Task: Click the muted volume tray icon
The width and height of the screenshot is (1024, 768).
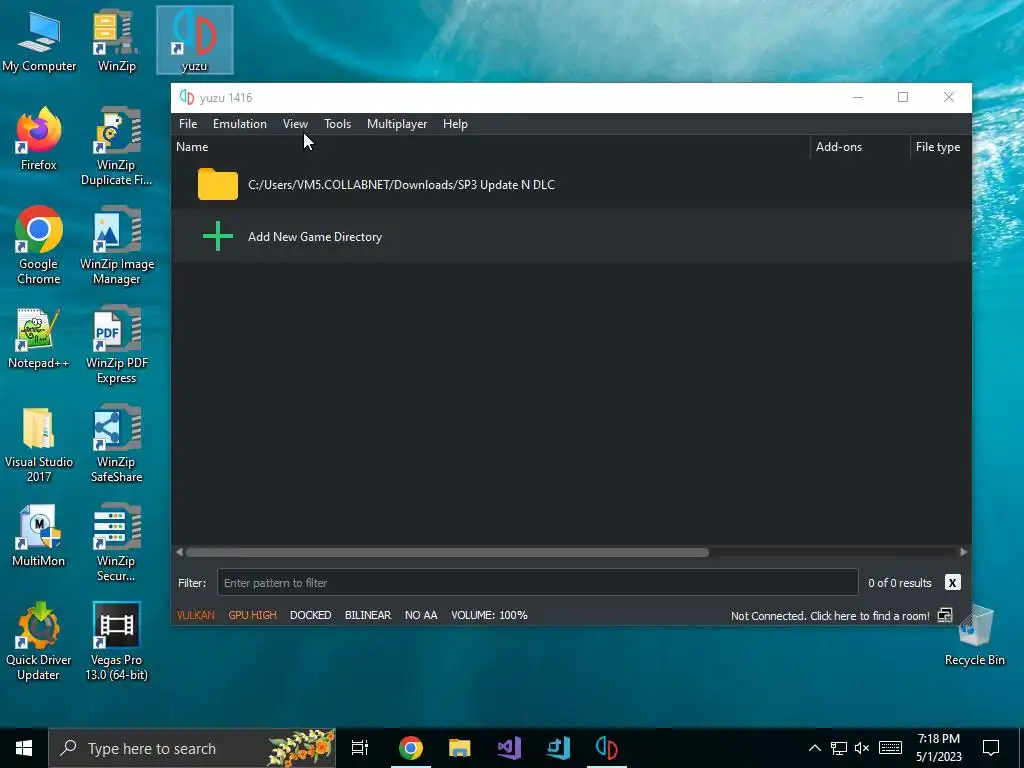Action: coord(862,748)
